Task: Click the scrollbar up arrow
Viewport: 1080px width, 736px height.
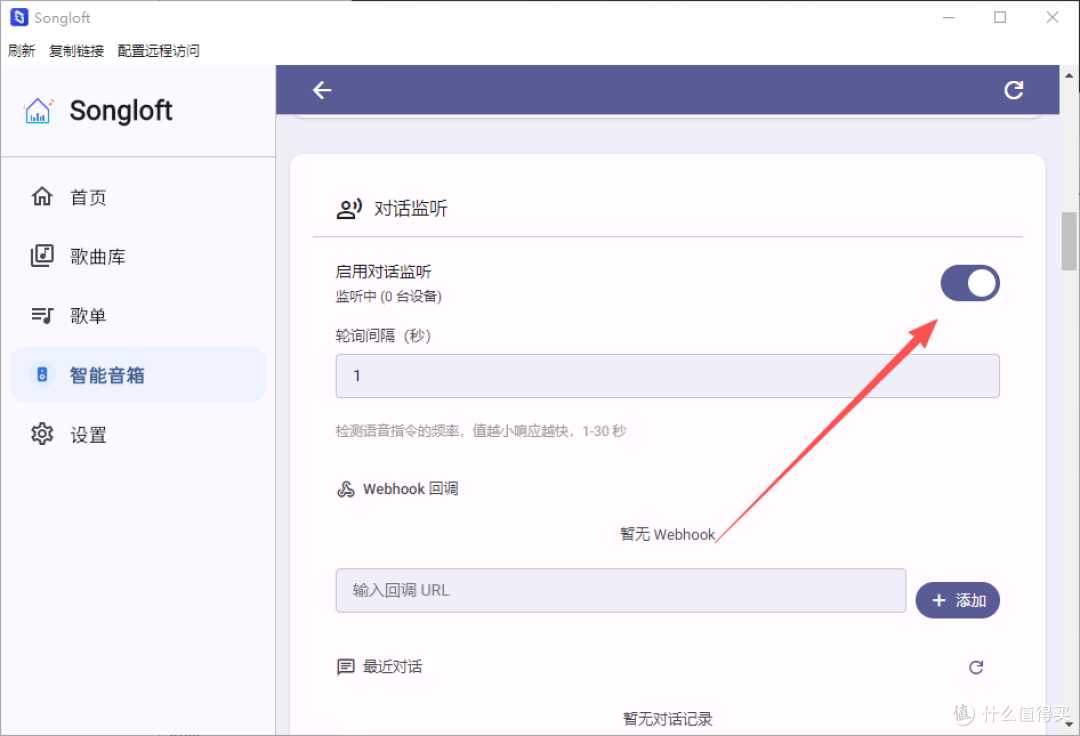Action: coord(1069,75)
